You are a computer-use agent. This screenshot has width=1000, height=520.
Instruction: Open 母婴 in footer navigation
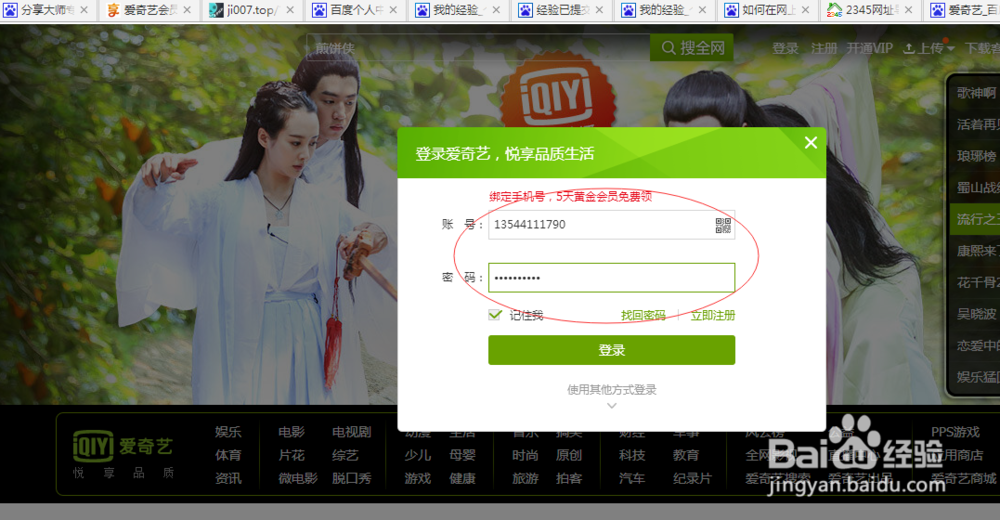click(462, 455)
